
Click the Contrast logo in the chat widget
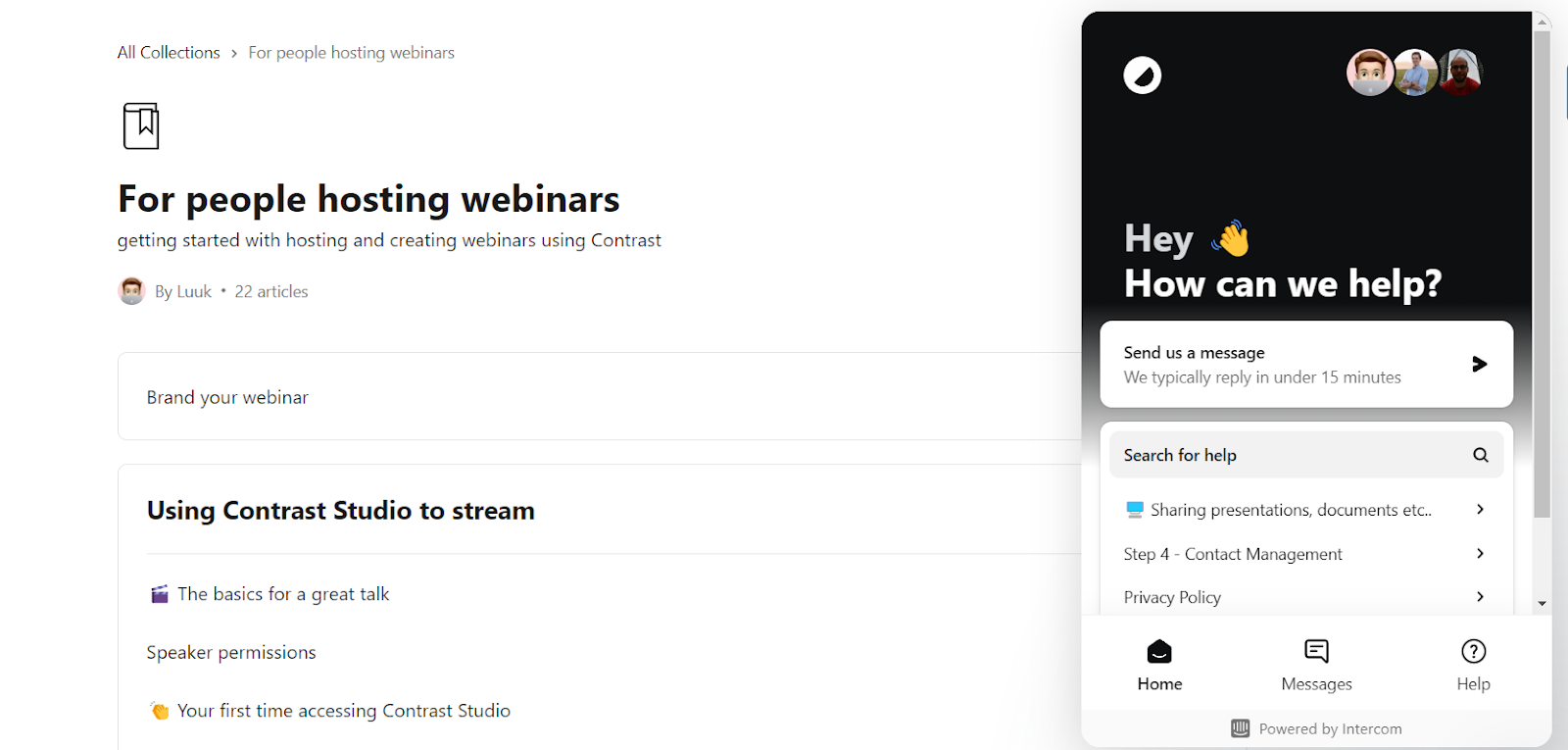[1142, 75]
